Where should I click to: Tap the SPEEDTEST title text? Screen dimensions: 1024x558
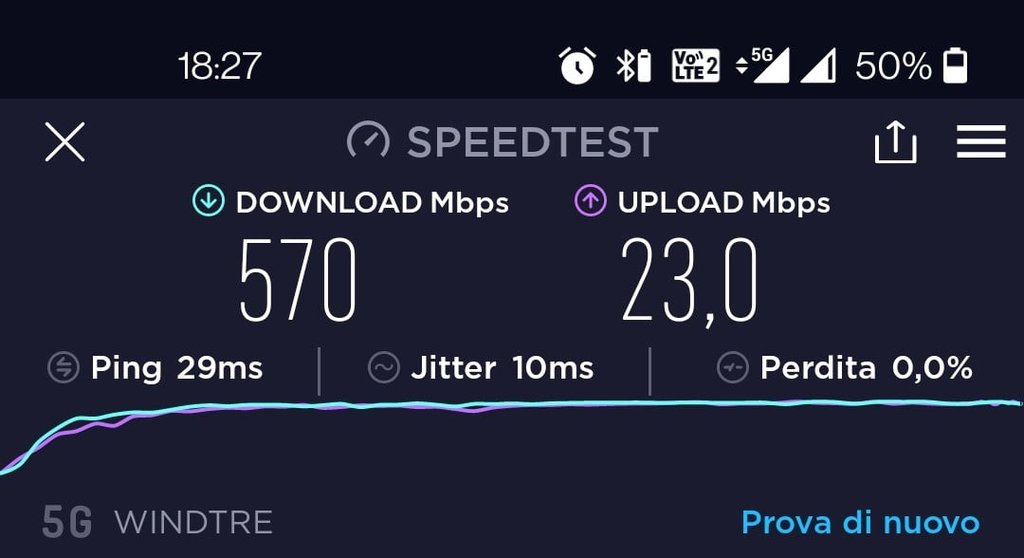533,142
